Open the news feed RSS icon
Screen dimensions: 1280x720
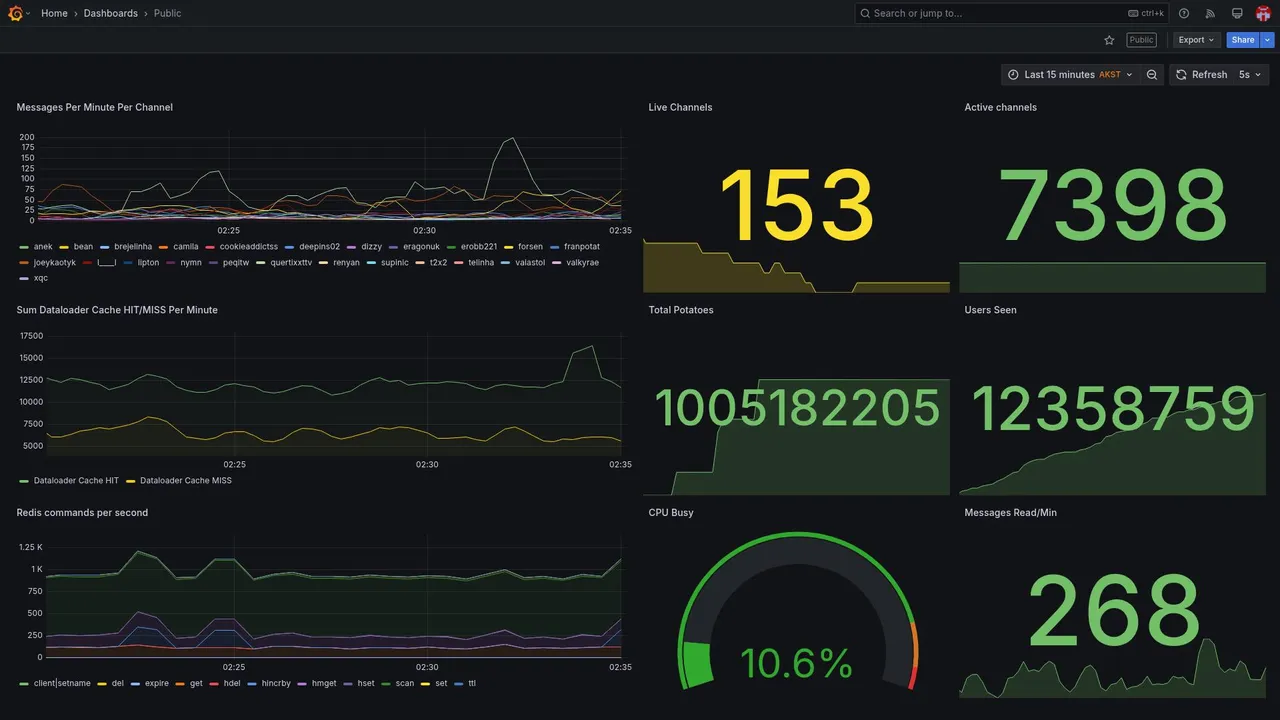1210,13
